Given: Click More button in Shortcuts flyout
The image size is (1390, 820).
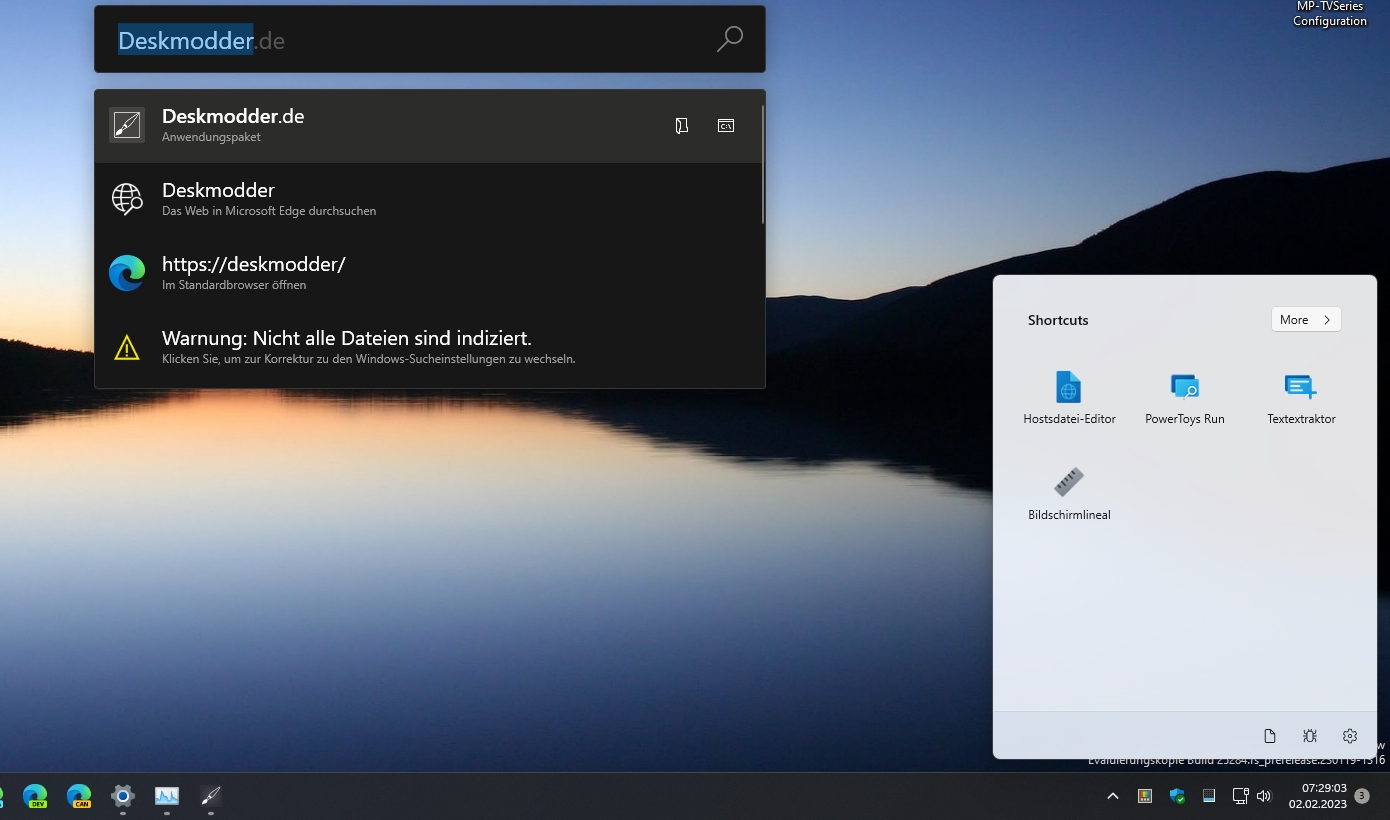Looking at the screenshot, I should point(1306,320).
